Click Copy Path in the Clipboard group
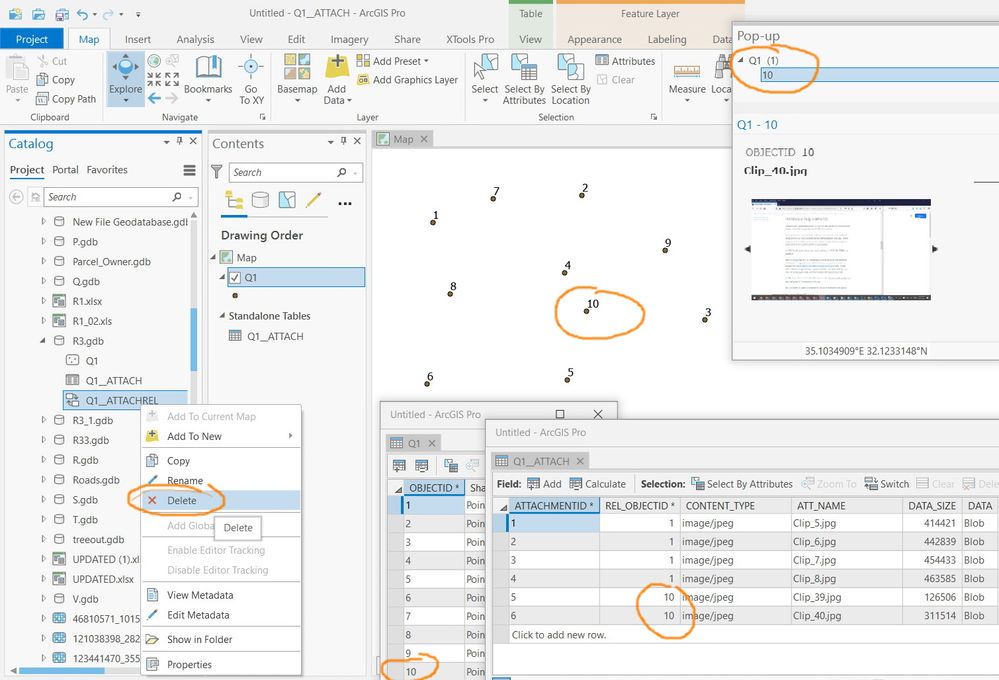The height and width of the screenshot is (680, 999). click(x=66, y=99)
